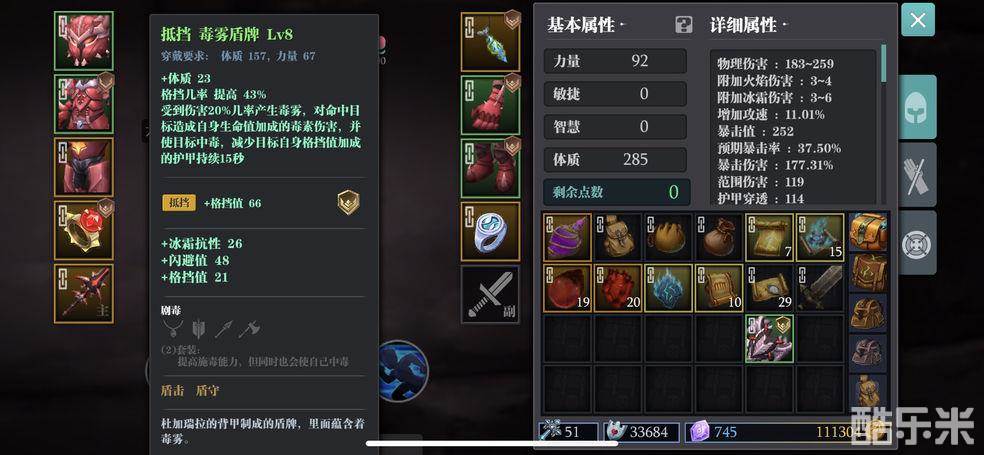This screenshot has height=455, width=984.
Task: Select the first orange backpack bag
Action: point(869,232)
